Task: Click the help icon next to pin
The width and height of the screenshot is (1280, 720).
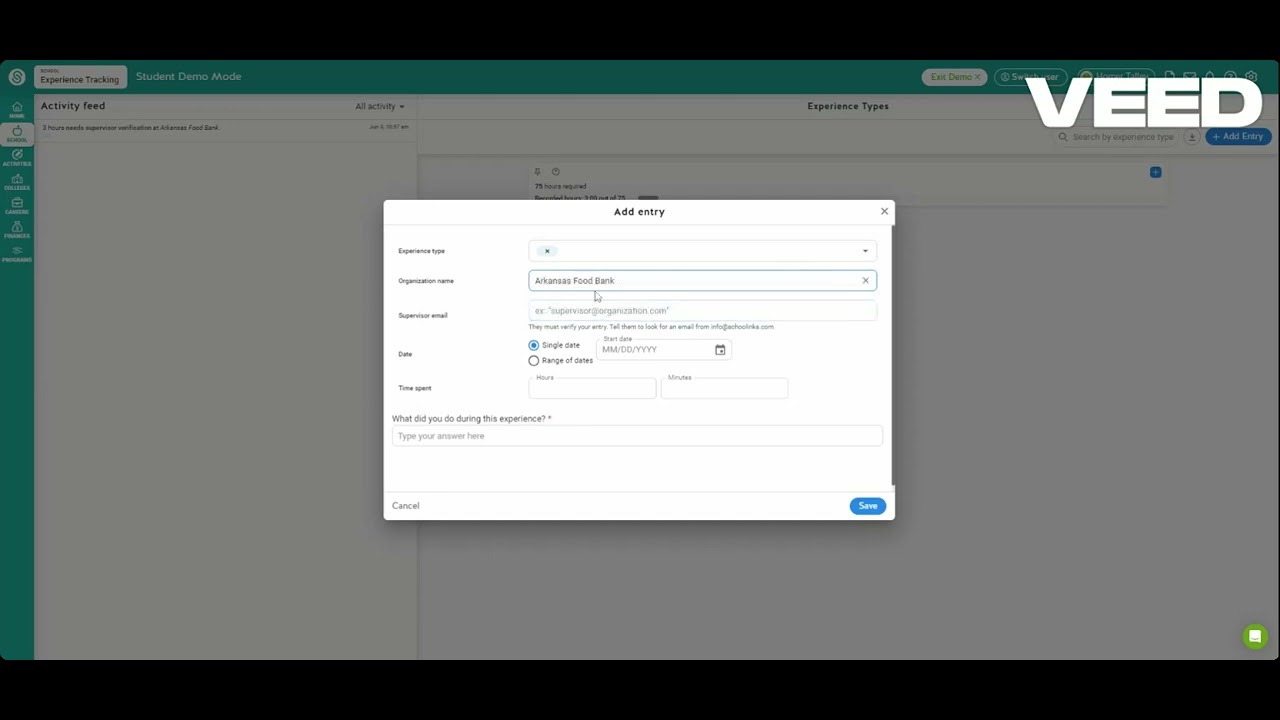Action: [556, 172]
